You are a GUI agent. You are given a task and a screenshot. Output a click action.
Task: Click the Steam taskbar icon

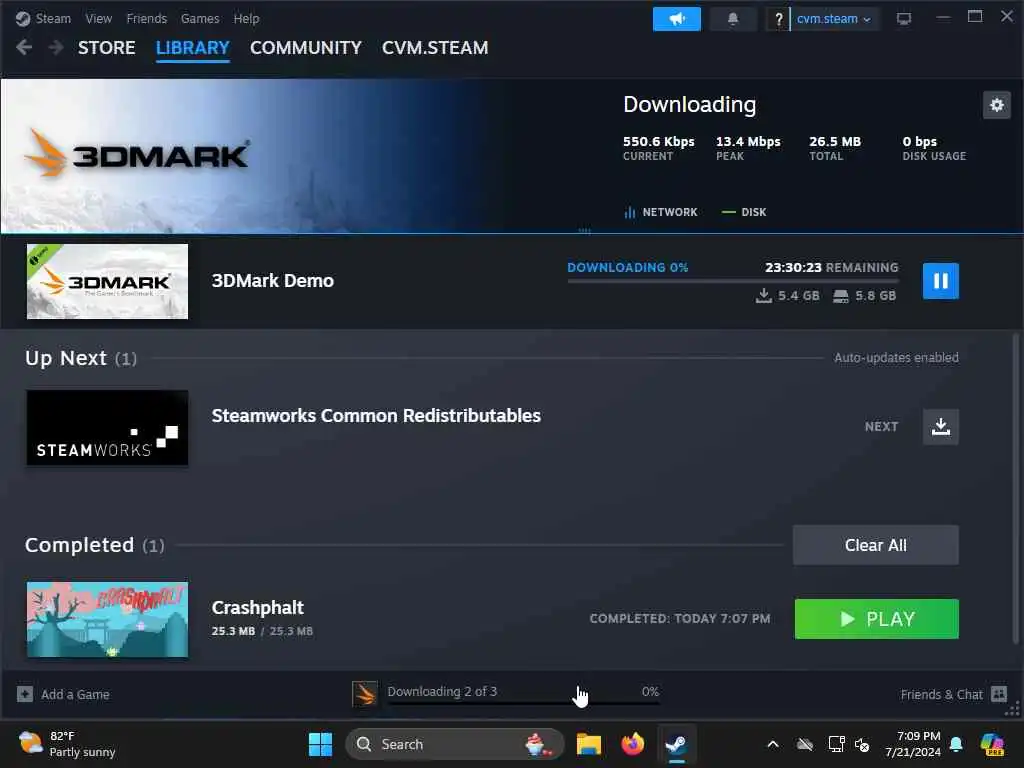coord(677,744)
